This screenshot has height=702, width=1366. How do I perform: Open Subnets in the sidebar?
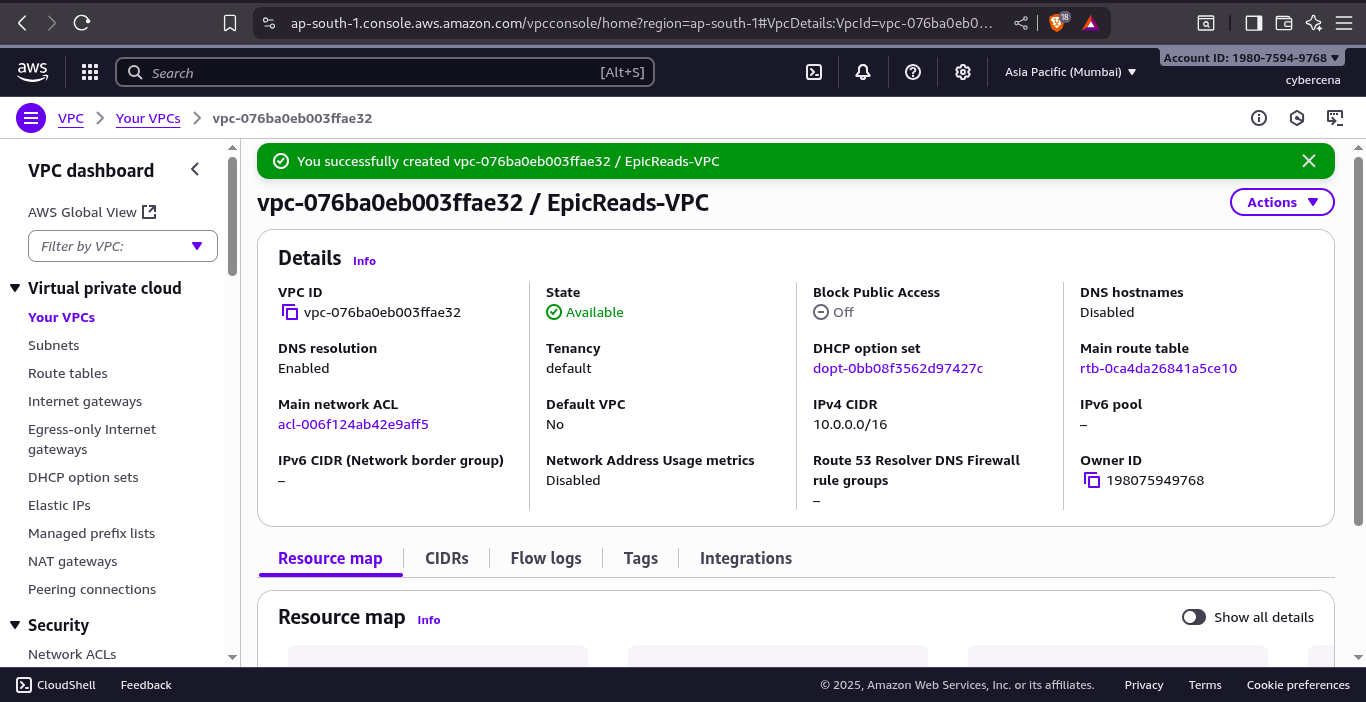pos(54,345)
